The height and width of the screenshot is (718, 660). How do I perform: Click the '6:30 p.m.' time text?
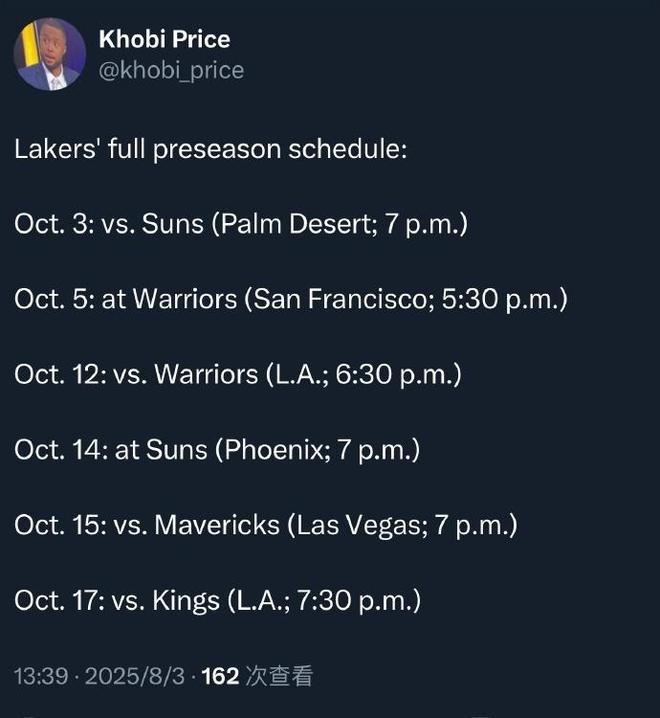tap(394, 375)
